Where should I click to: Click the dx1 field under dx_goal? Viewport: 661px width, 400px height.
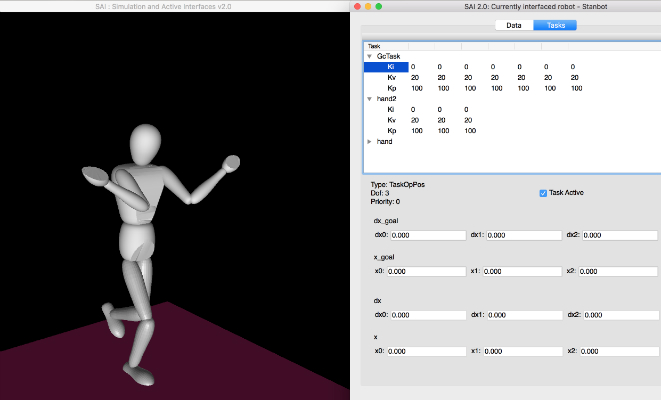pyautogui.click(x=523, y=235)
